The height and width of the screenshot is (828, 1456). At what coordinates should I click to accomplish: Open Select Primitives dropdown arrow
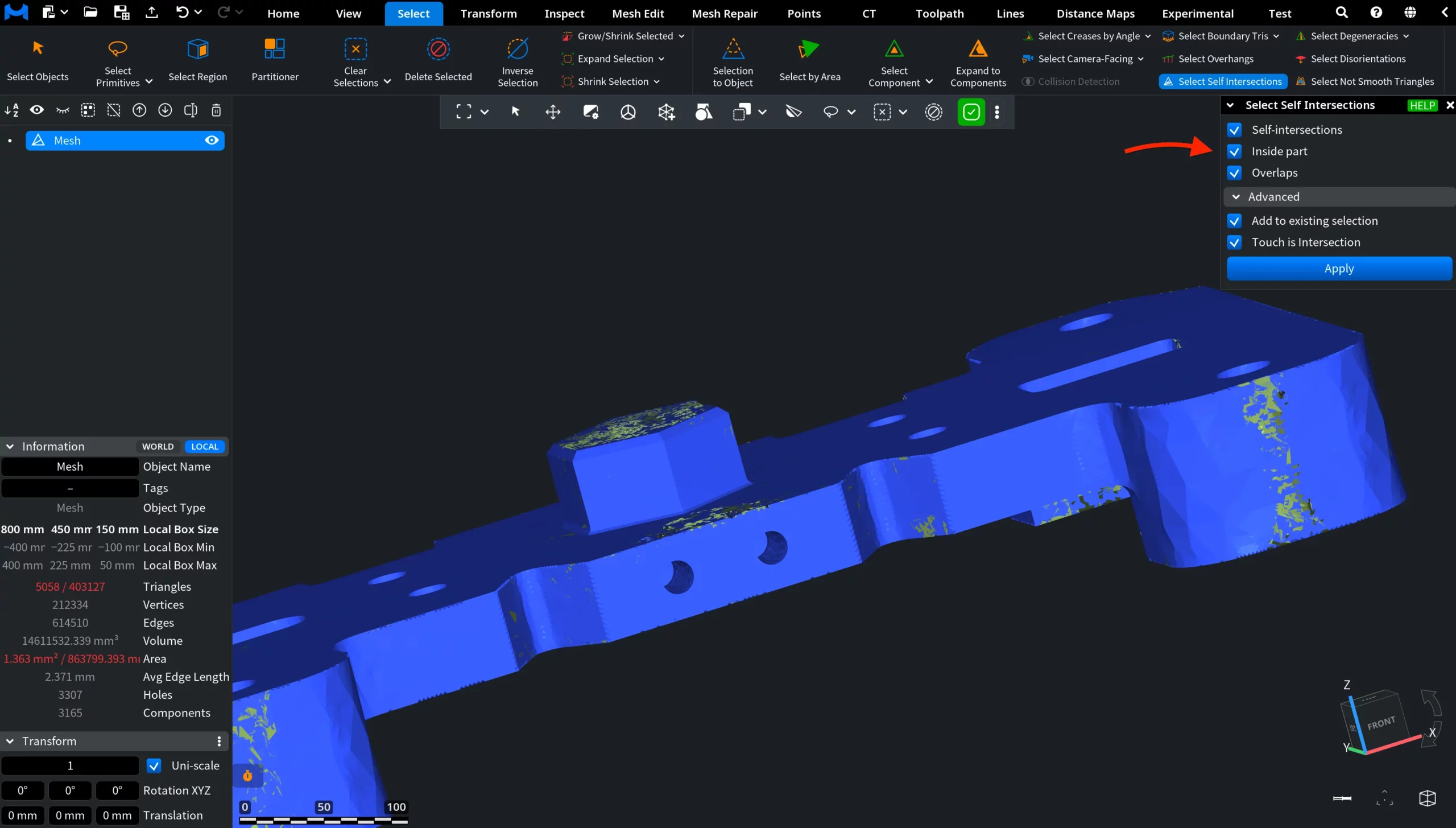click(149, 82)
